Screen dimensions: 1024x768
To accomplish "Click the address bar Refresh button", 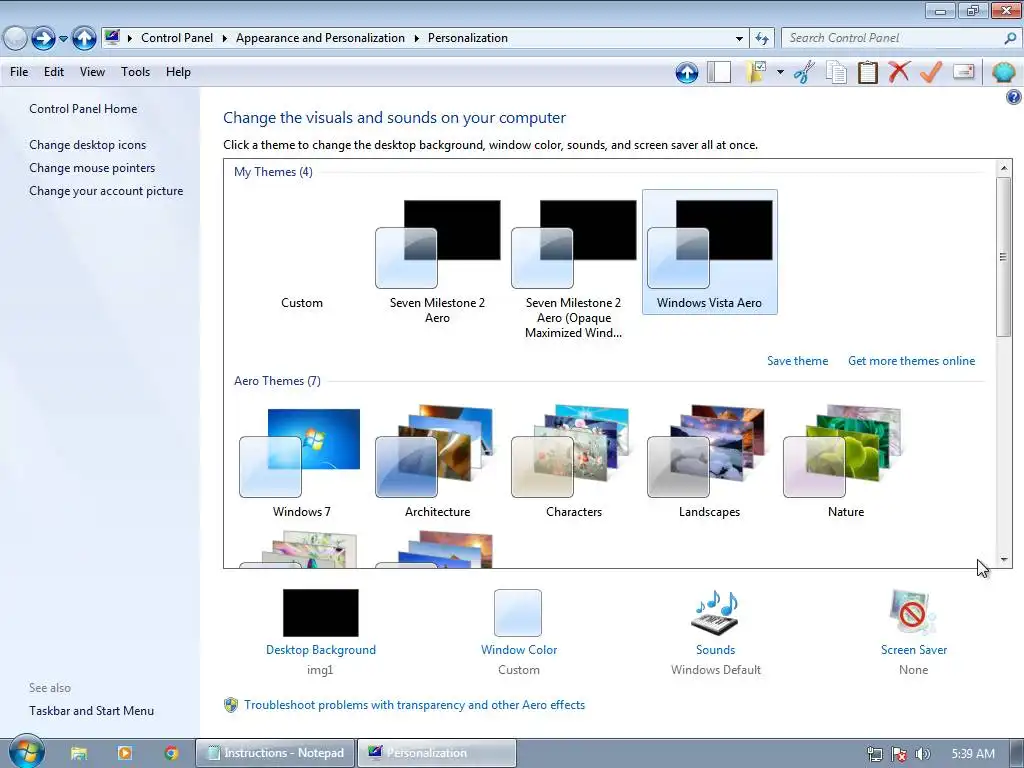I will click(x=761, y=39).
